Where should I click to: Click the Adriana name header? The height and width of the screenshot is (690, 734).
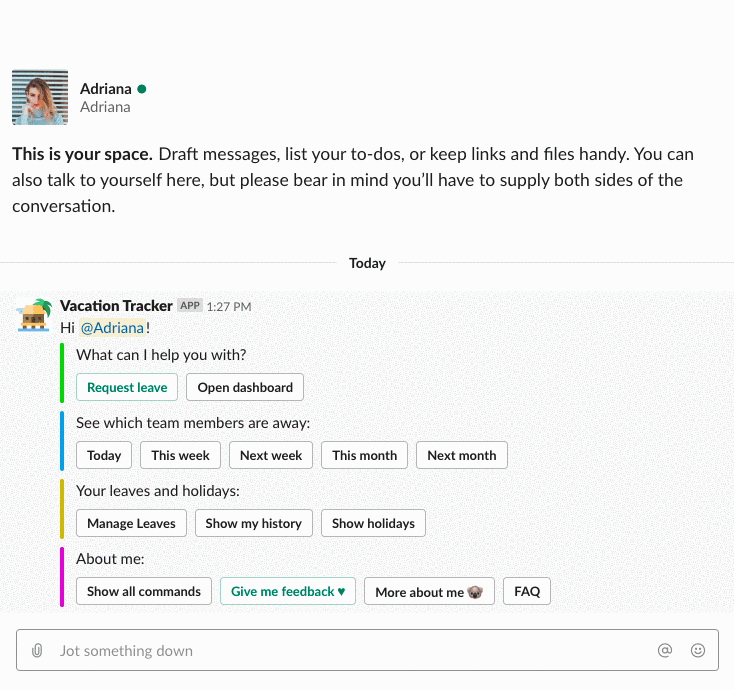click(105, 88)
